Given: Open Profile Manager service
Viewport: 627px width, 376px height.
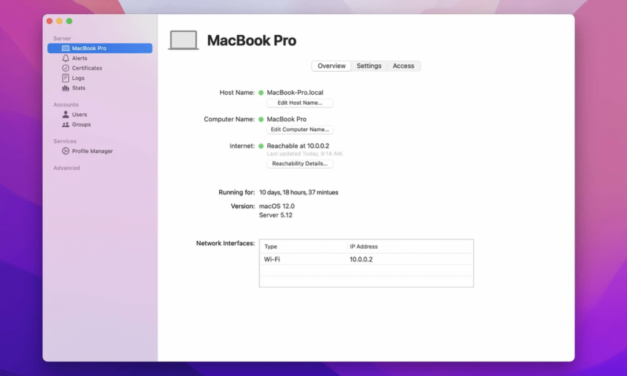Looking at the screenshot, I should click(92, 151).
